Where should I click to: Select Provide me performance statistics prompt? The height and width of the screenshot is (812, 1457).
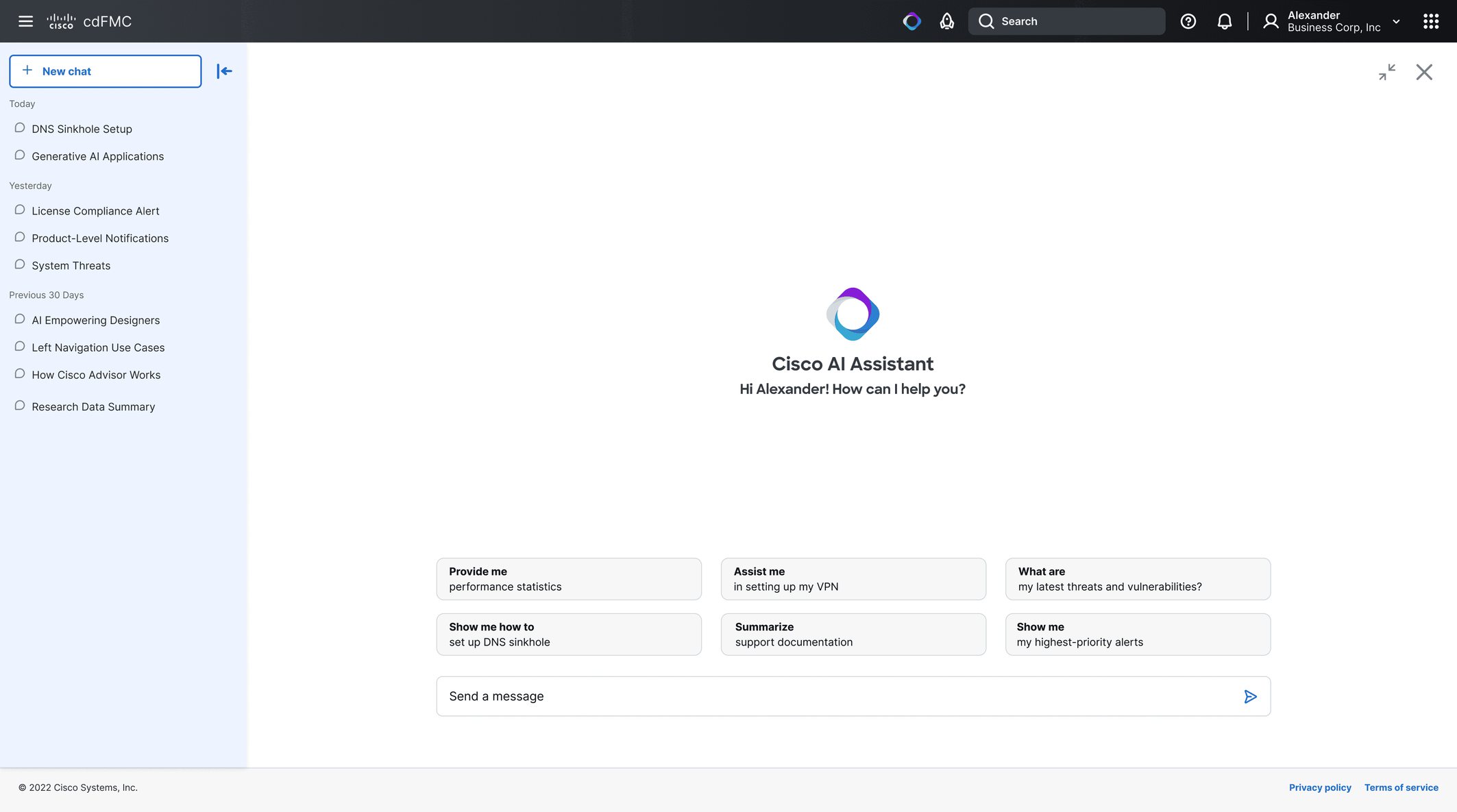[x=569, y=579]
